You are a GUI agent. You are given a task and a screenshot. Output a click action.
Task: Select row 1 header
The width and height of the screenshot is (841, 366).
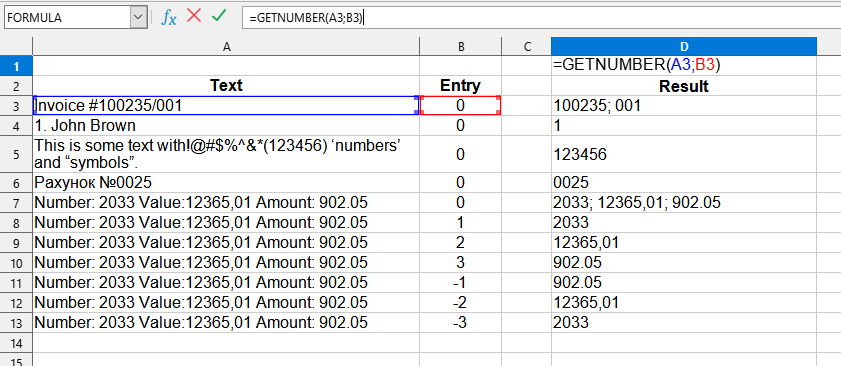tap(16, 66)
